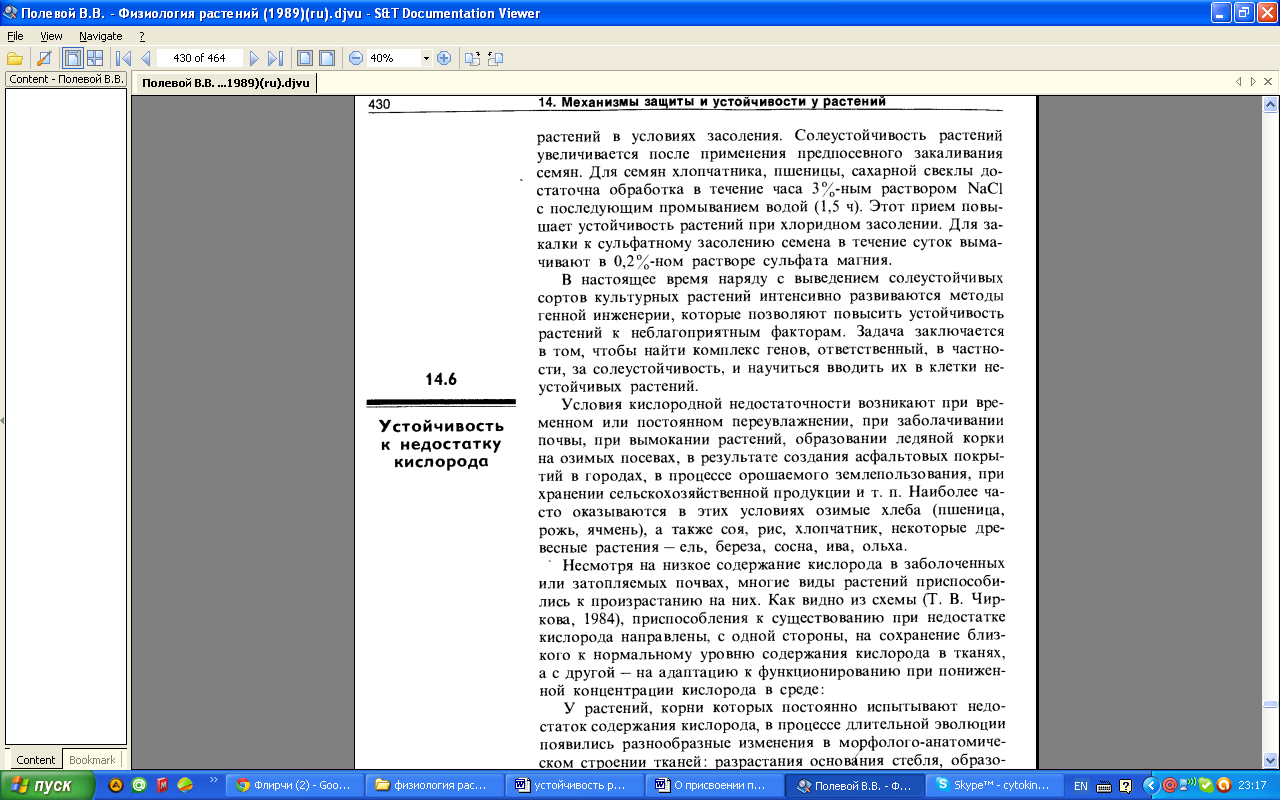This screenshot has width=1280, height=800.
Task: Click the section number '14.6' in page
Action: click(441, 379)
